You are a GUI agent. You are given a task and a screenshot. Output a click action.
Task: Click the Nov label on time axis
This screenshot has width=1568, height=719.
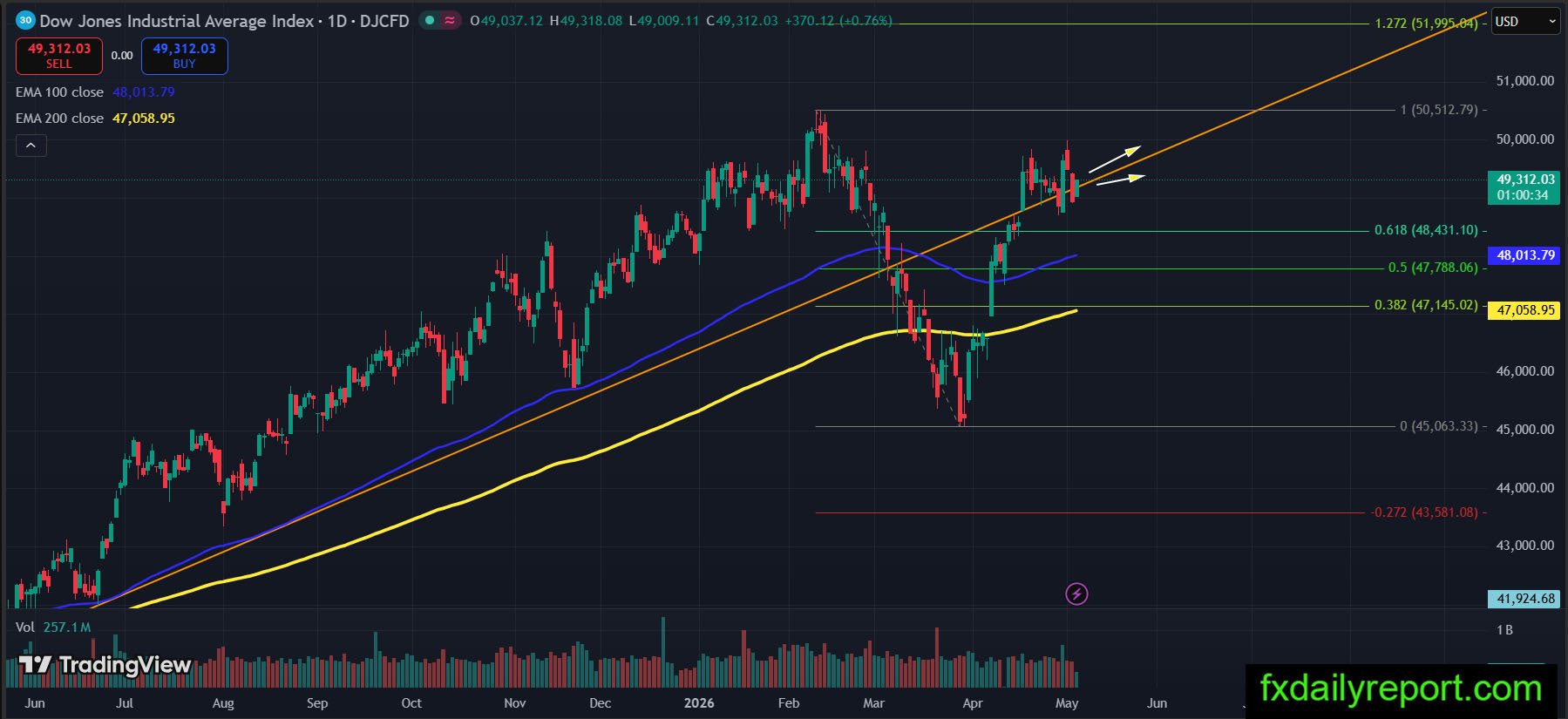515,703
